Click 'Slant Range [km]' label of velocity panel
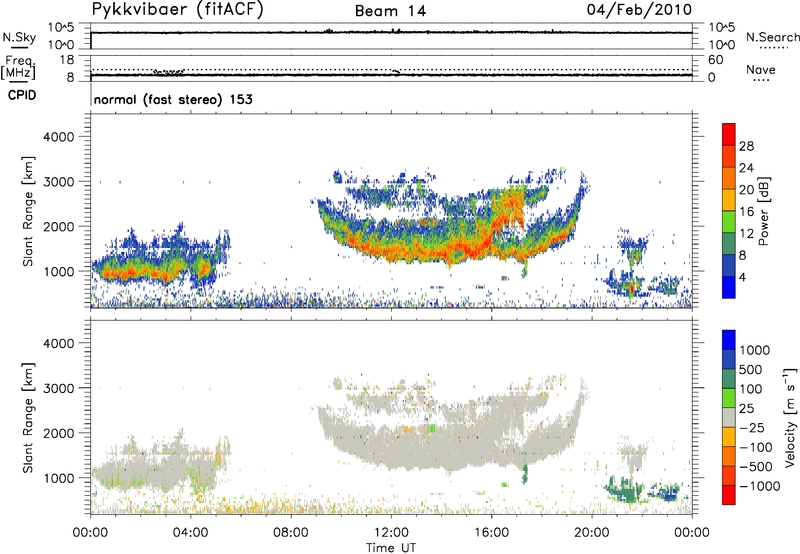The height and width of the screenshot is (554, 800). (28, 418)
